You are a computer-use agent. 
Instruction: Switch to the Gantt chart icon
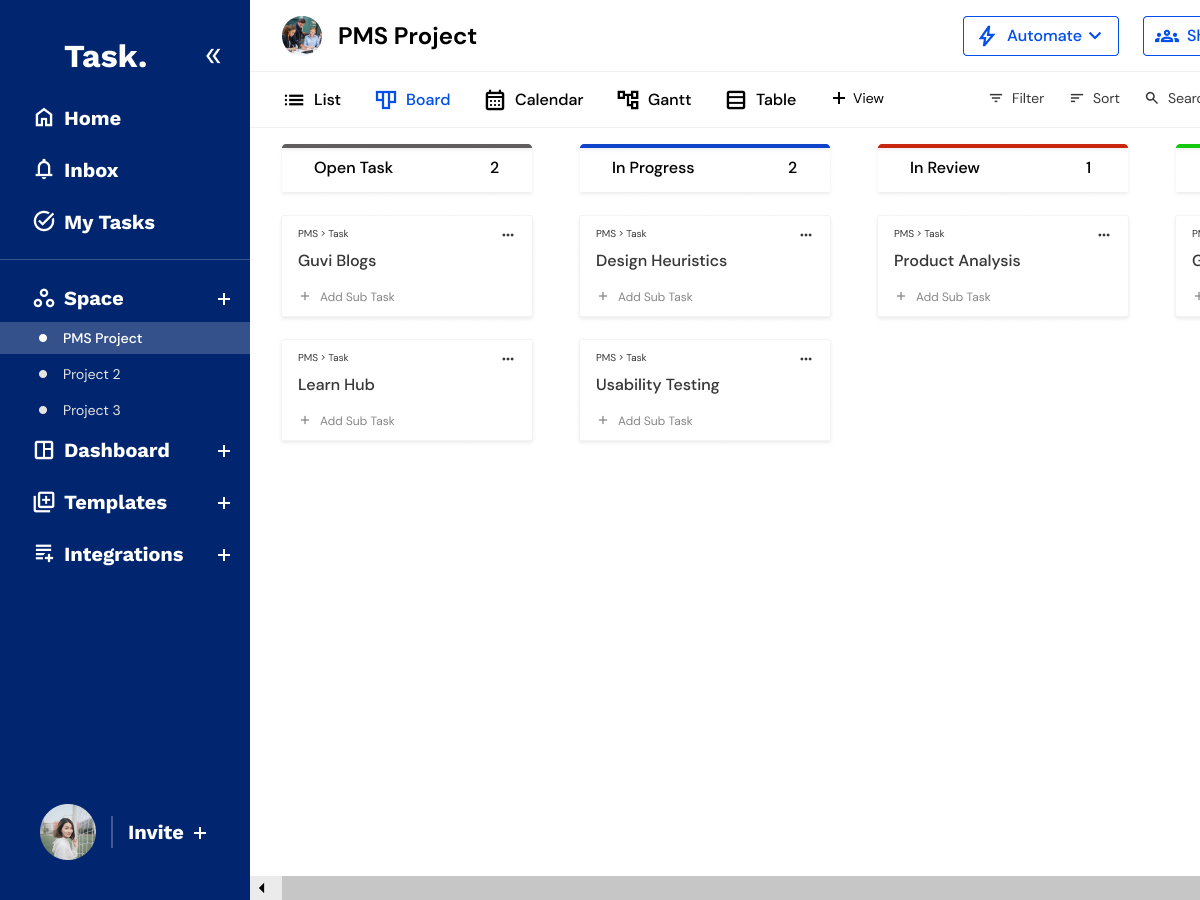(628, 99)
